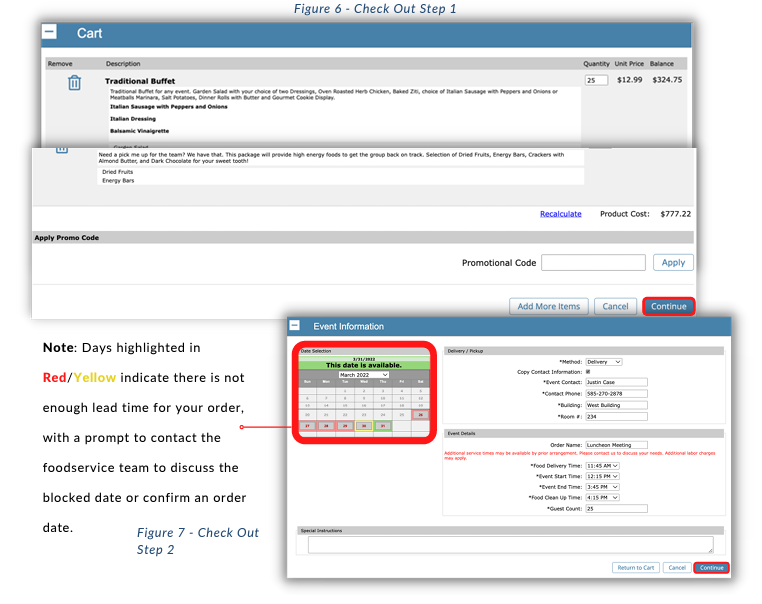
Task: Click the Recalculate link
Action: tap(560, 214)
